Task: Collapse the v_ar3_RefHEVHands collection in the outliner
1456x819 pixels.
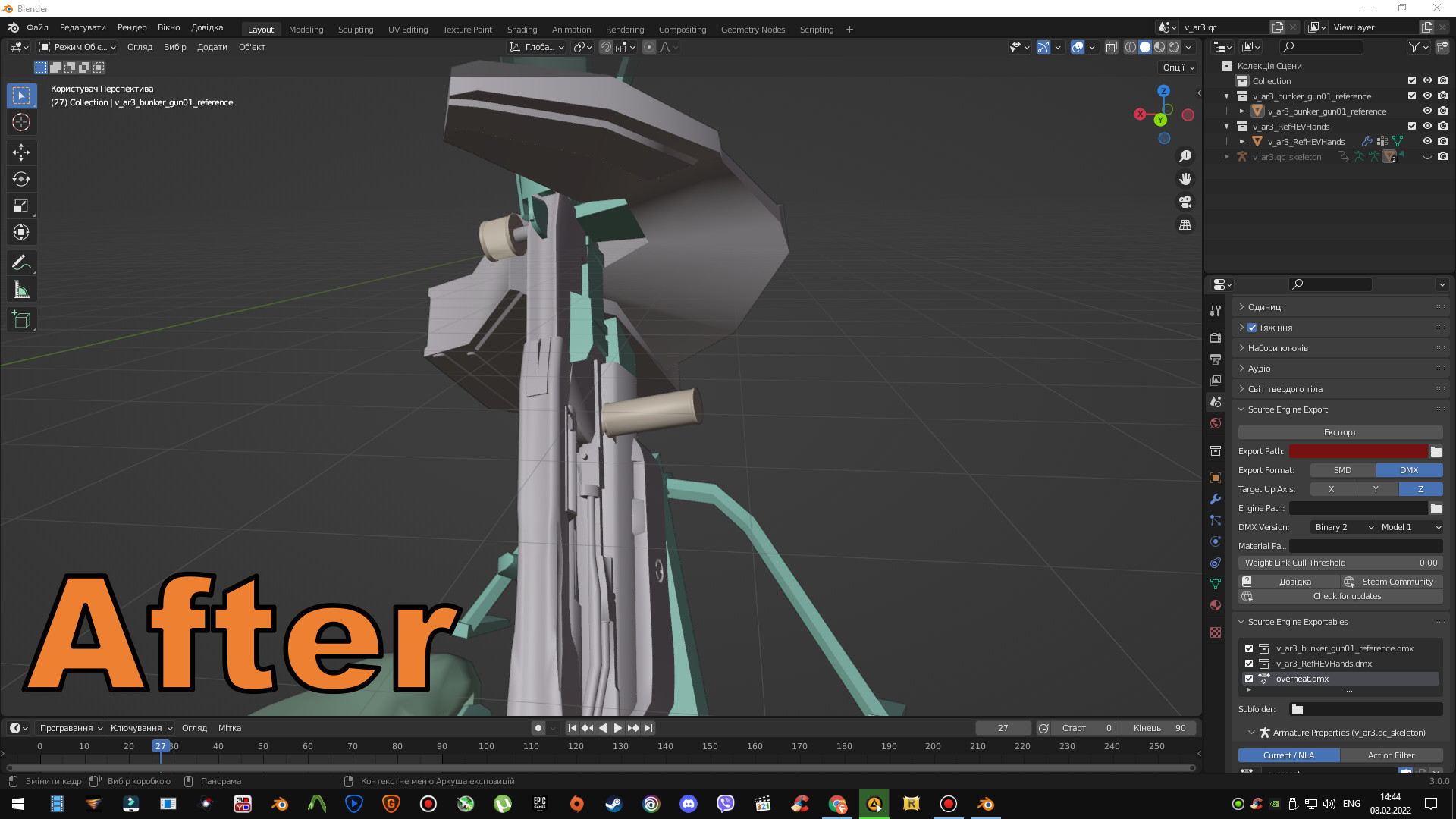Action: click(1227, 125)
